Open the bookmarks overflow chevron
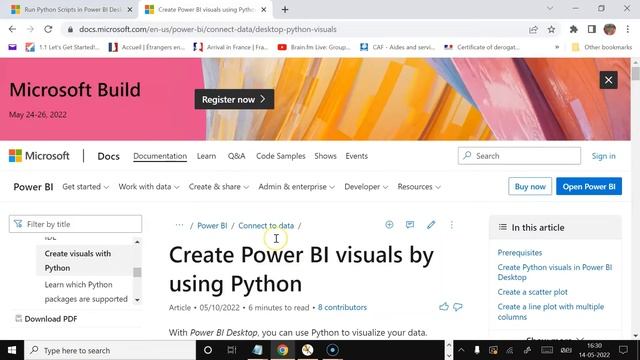Image resolution: width=640 pixels, height=360 pixels. pyautogui.click(x=557, y=47)
